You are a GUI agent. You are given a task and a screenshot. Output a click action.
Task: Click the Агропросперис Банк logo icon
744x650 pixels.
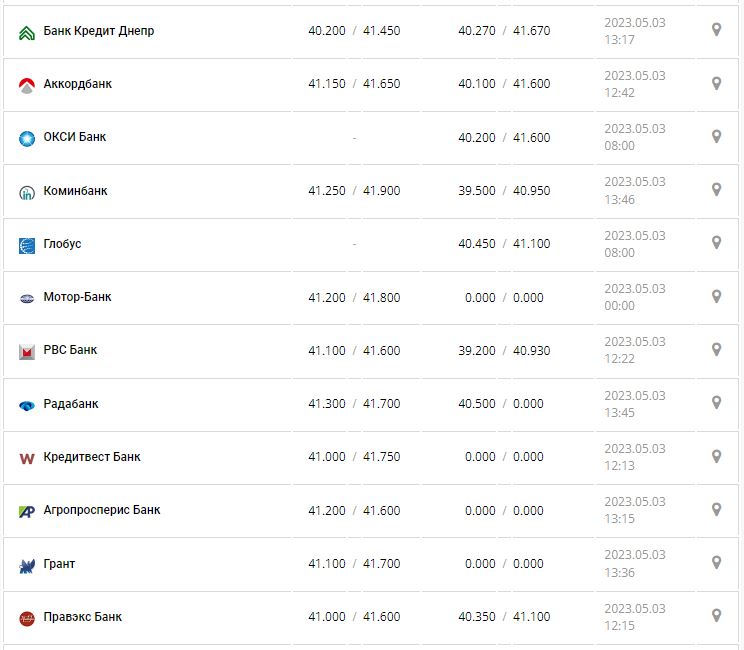[x=27, y=511]
